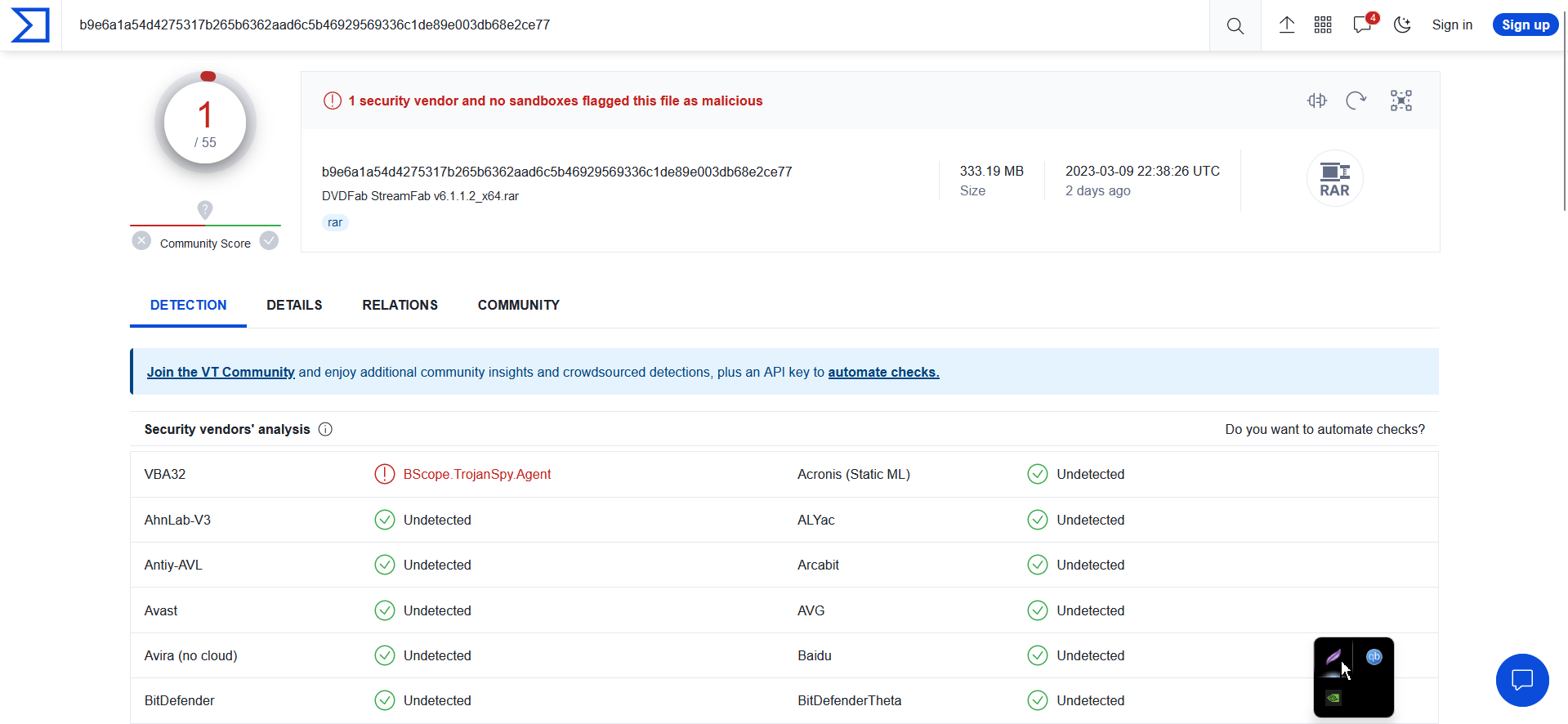Click the Acronis (Static ML) vendor name

[854, 474]
